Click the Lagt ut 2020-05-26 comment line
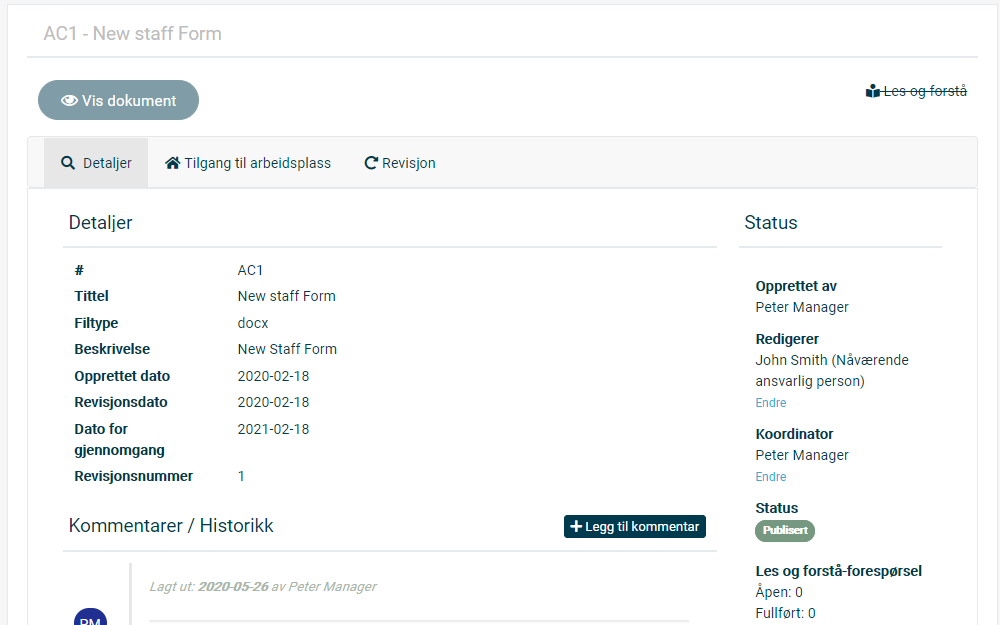The width and height of the screenshot is (1000, 625). tap(263, 586)
